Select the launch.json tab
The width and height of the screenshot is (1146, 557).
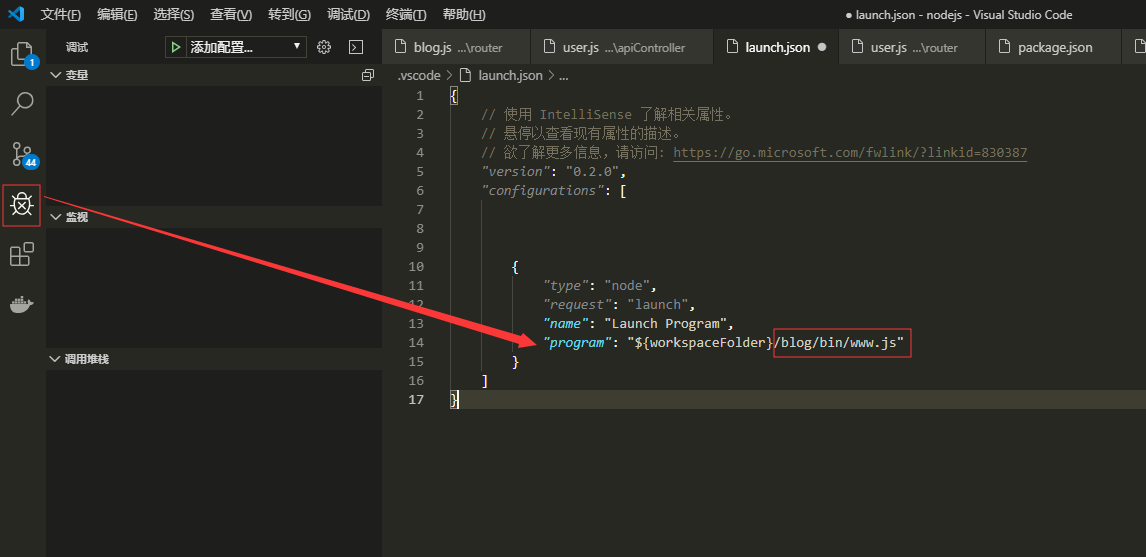776,47
